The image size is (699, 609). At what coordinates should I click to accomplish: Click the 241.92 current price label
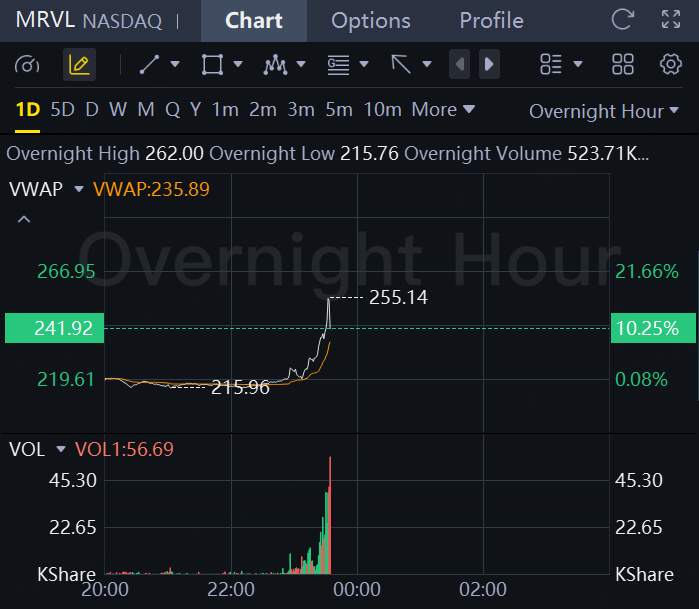pos(54,328)
